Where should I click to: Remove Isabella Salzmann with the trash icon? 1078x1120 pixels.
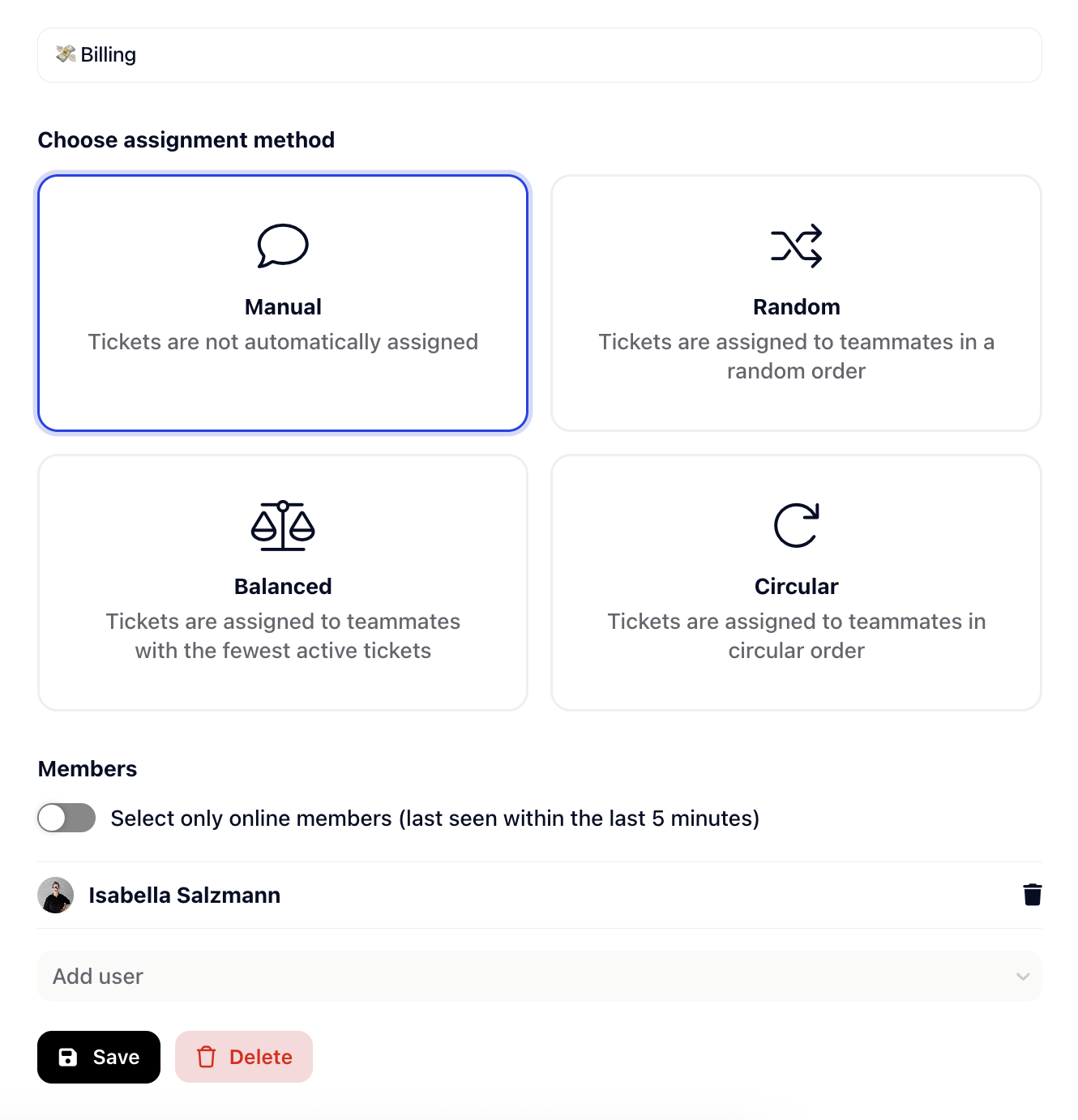[x=1032, y=895]
